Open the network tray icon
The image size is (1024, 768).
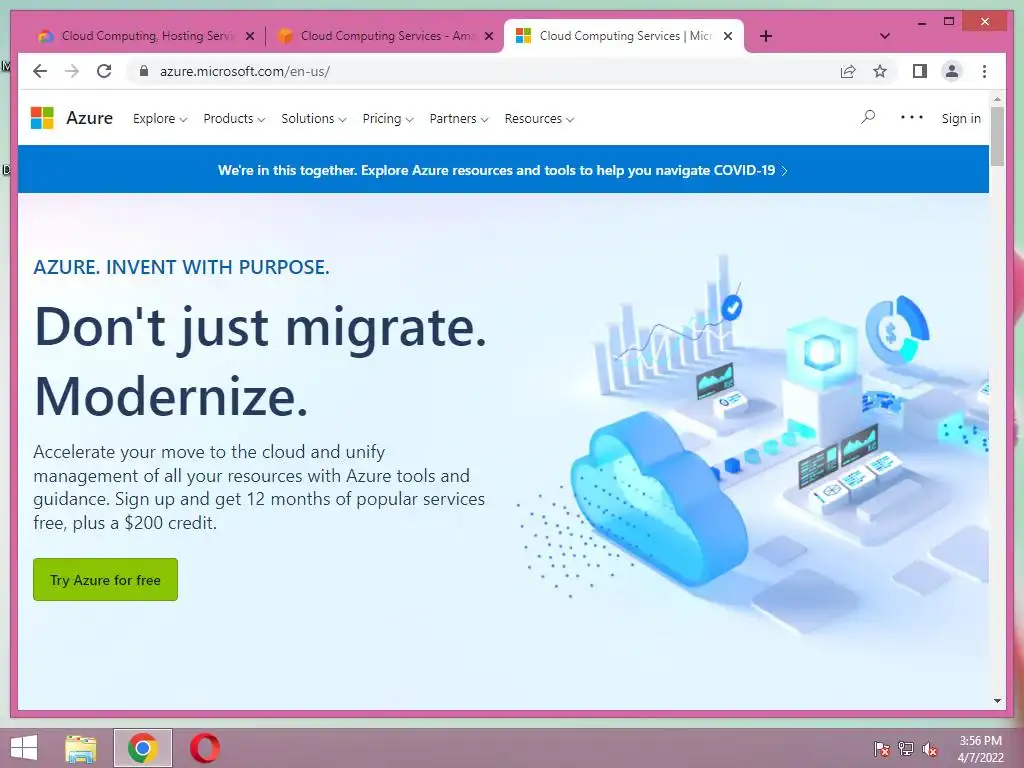906,748
